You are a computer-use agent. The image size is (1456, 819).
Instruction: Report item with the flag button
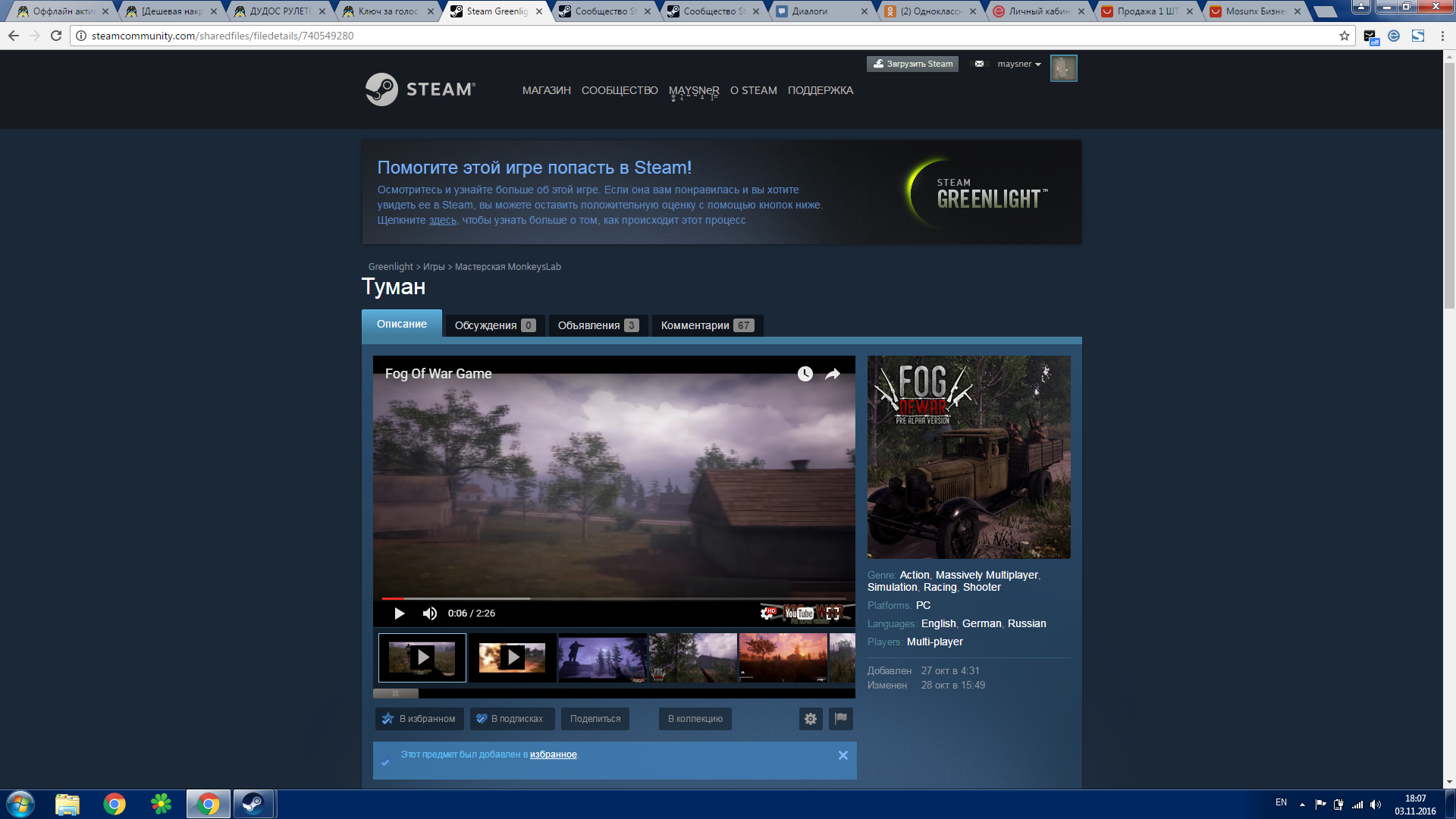point(841,719)
